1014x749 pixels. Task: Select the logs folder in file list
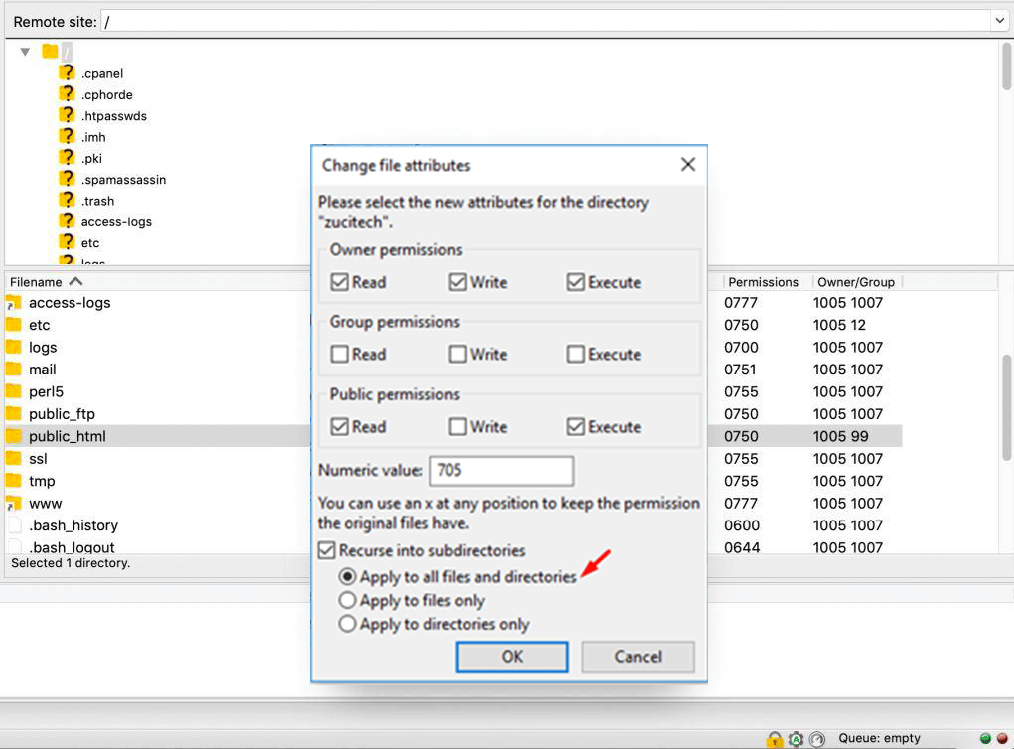tap(43, 347)
